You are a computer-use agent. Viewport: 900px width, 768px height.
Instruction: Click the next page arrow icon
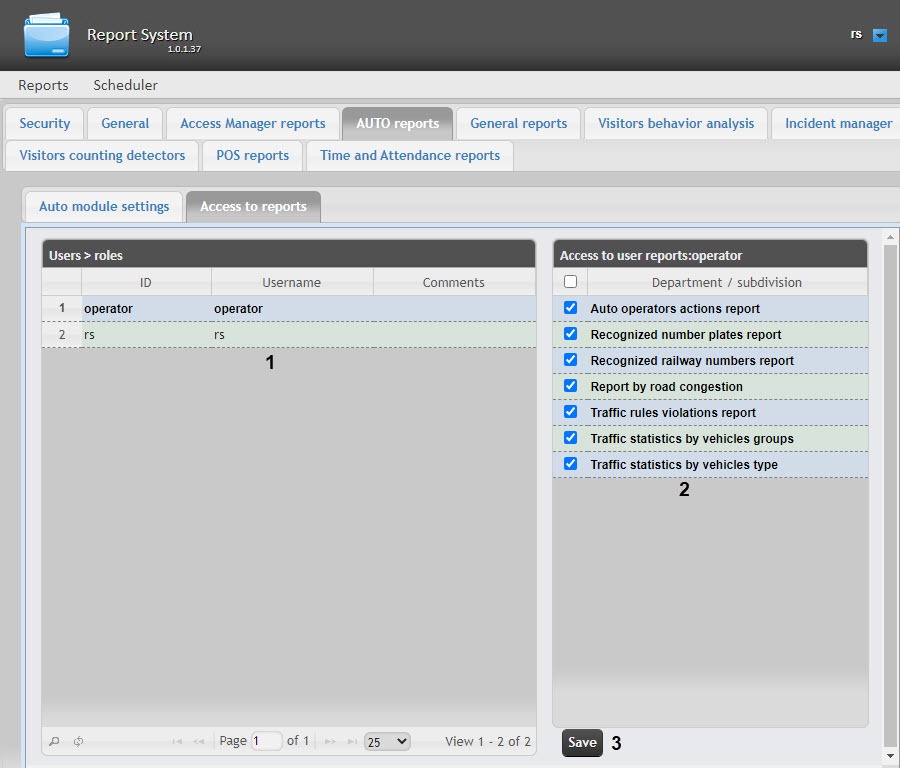pos(330,741)
